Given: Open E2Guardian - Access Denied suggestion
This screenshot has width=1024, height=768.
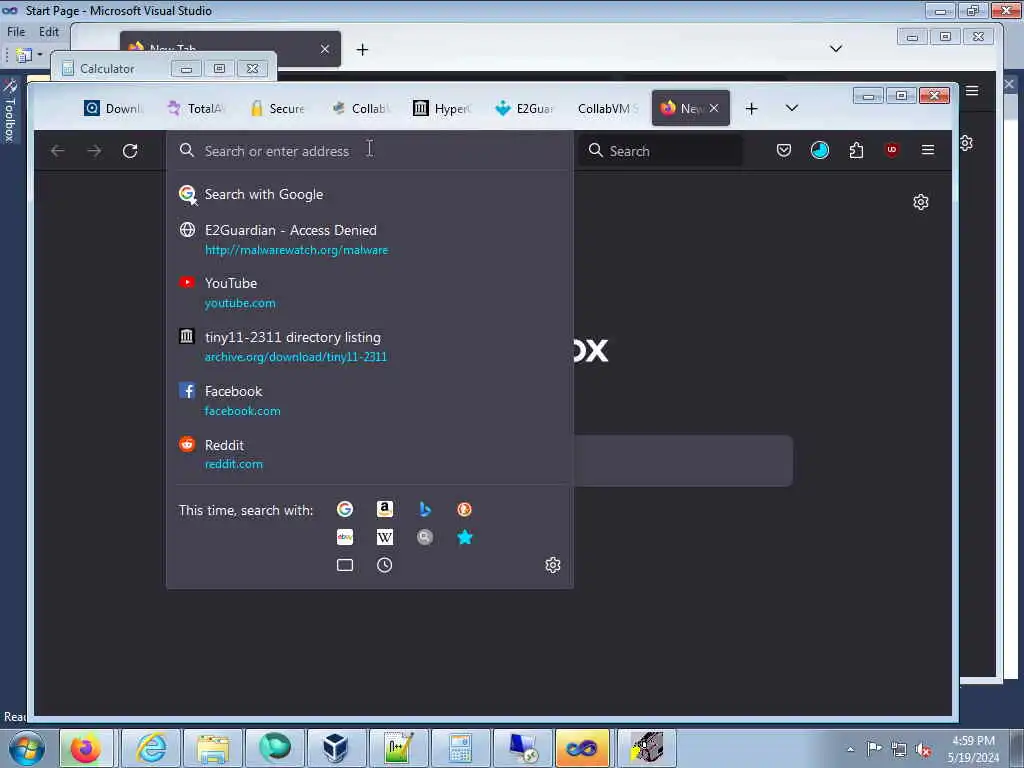Looking at the screenshot, I should coord(370,240).
